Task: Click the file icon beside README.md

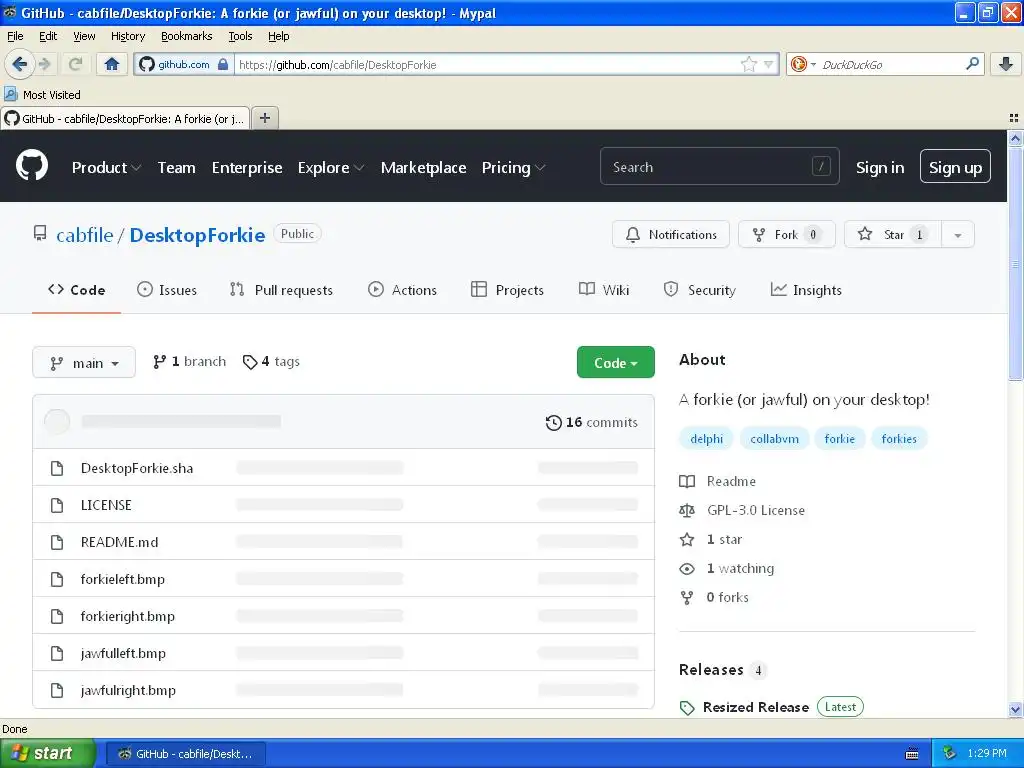Action: (x=57, y=542)
